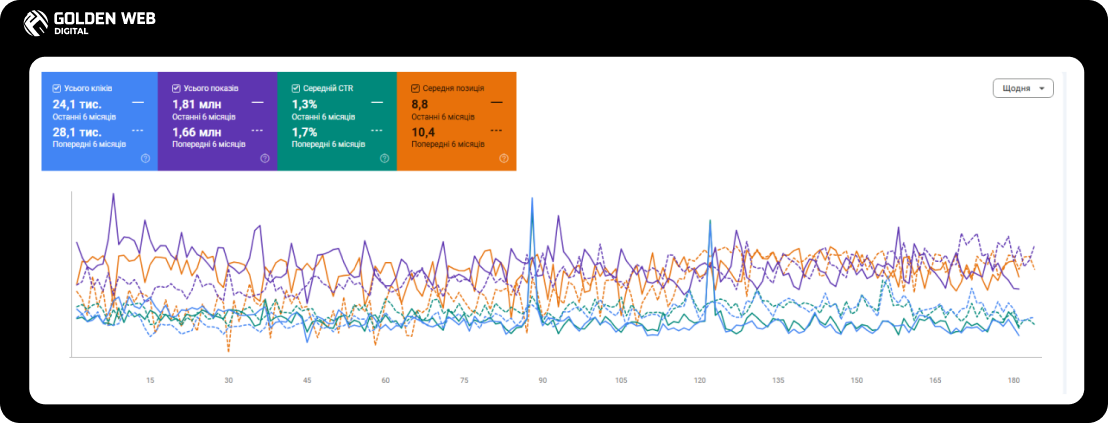Click the arrow on the Щодня dropdown

point(1042,90)
